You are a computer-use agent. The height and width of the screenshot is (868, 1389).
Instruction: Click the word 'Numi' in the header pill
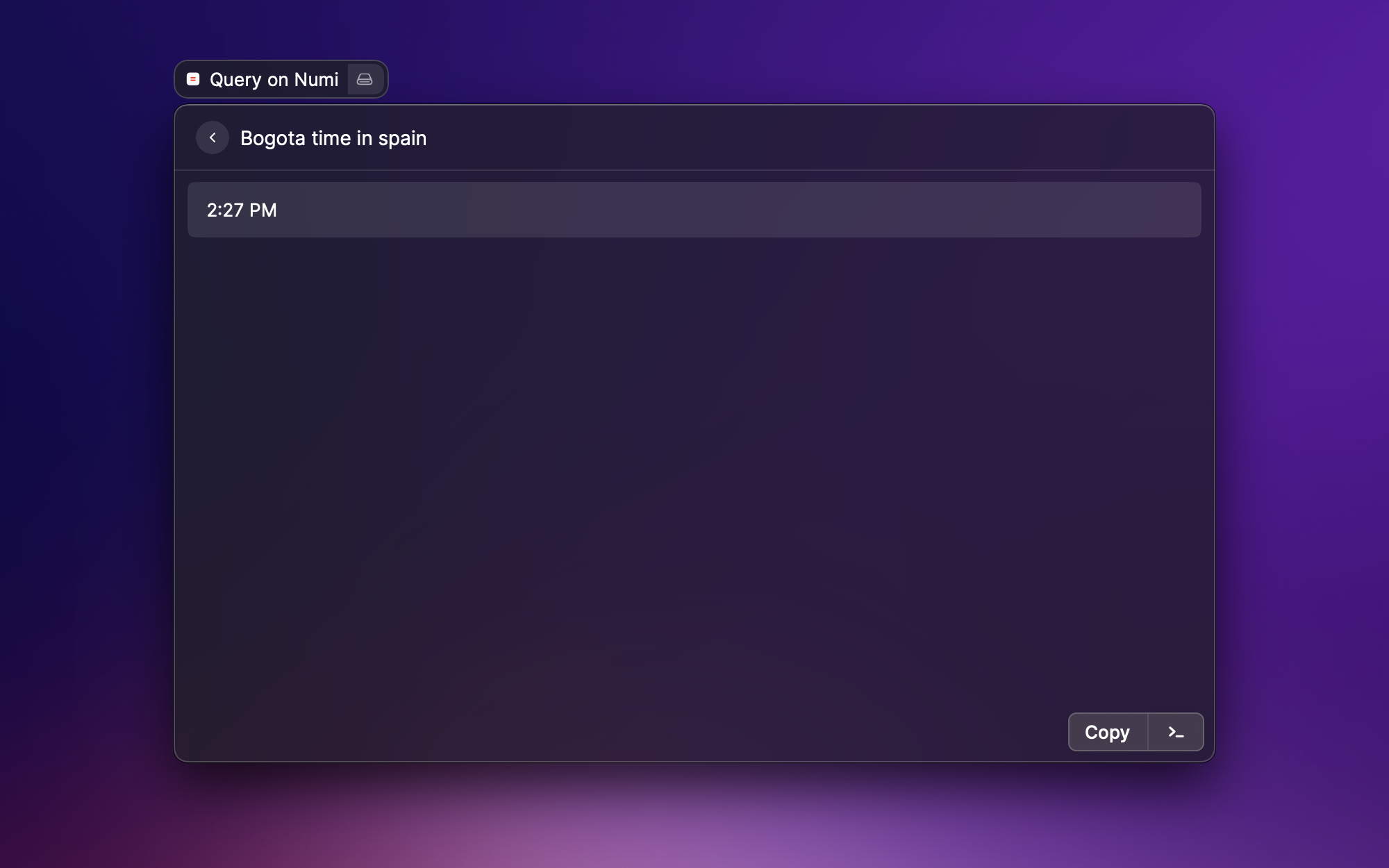316,79
